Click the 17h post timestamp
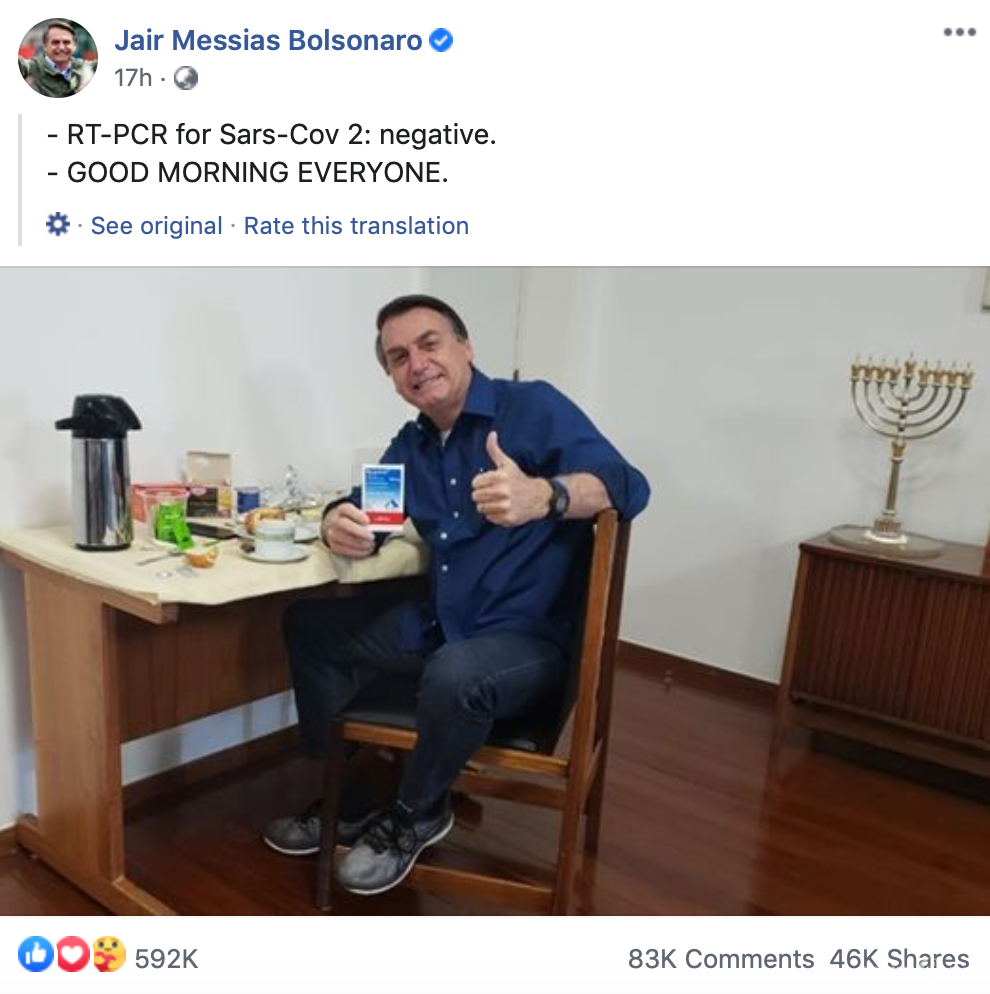Screen dimensions: 990x994 [x=133, y=78]
